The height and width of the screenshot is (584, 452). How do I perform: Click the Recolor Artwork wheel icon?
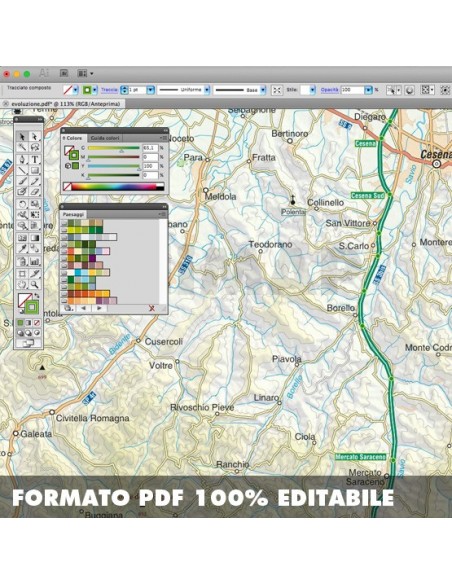tap(410, 90)
